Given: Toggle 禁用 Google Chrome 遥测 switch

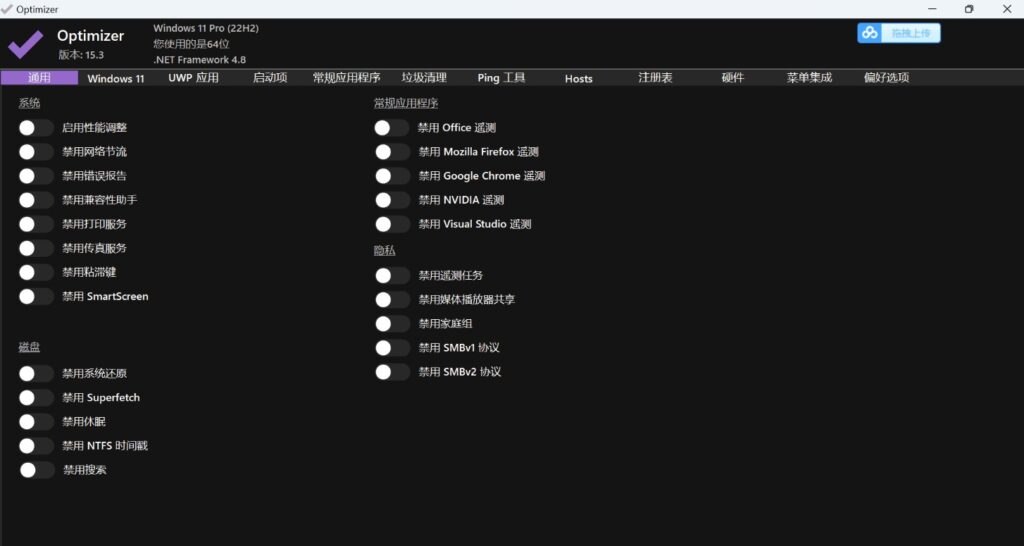Looking at the screenshot, I should (x=392, y=176).
